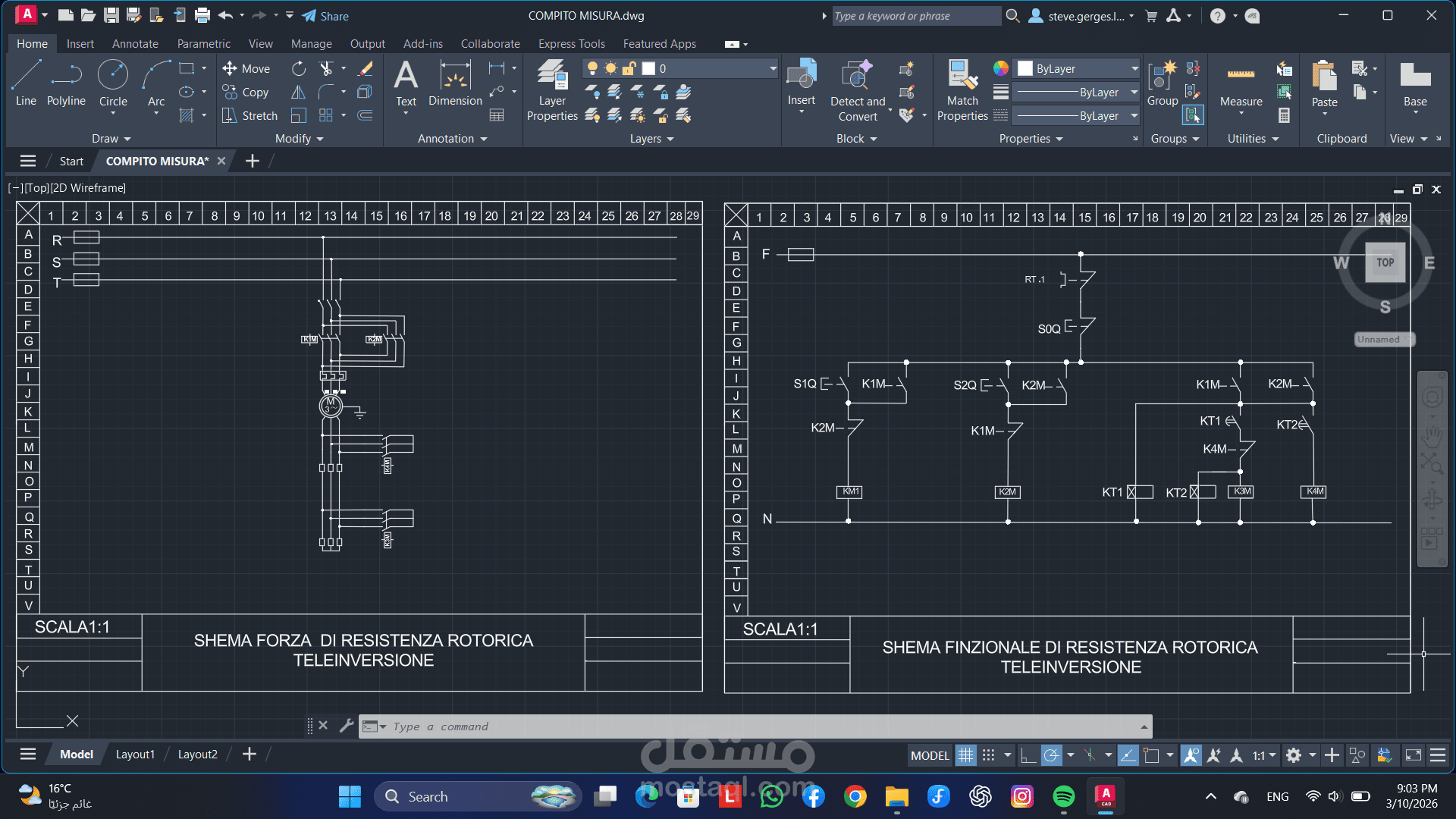Screen dimensions: 1456x819
Task: Open the ByLayer object color dropdown
Action: 1134,68
